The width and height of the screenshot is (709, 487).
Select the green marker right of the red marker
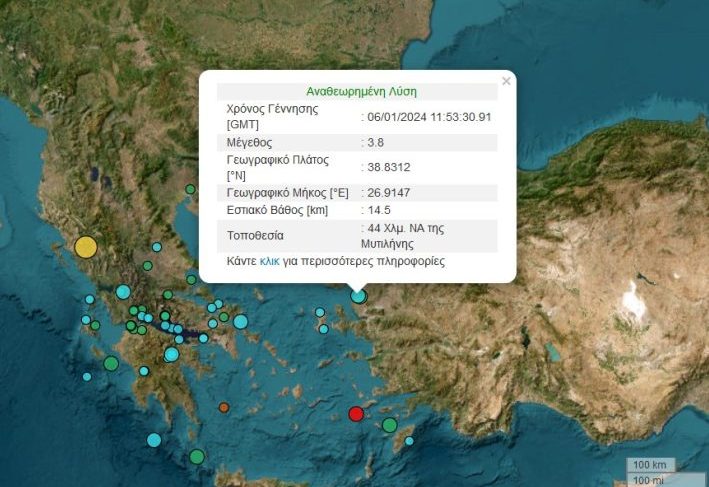pos(390,425)
